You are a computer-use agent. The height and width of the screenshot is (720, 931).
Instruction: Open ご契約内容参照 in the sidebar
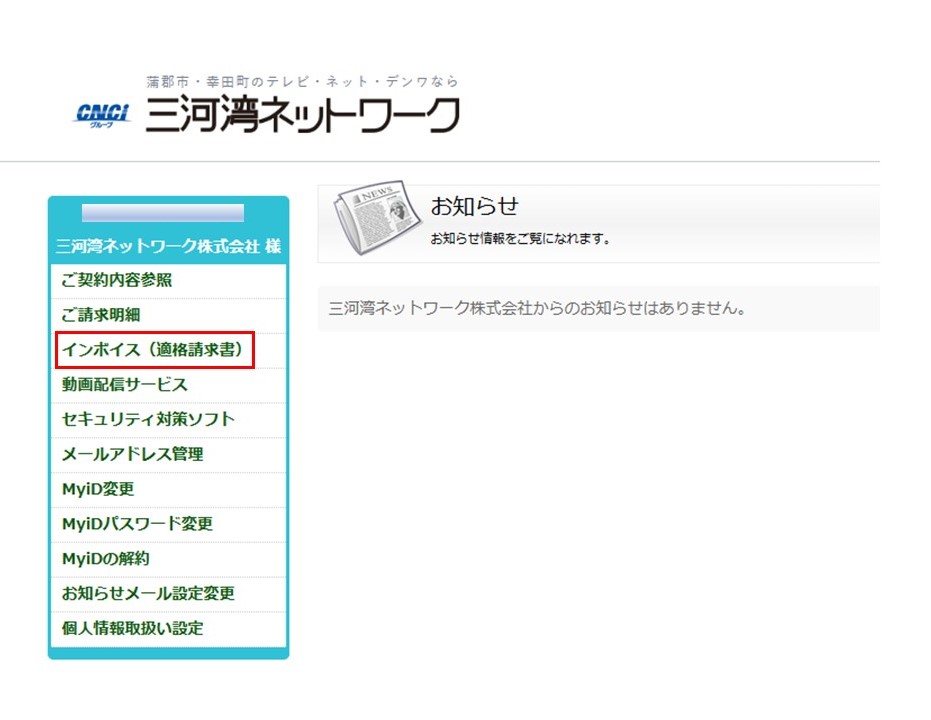click(117, 280)
